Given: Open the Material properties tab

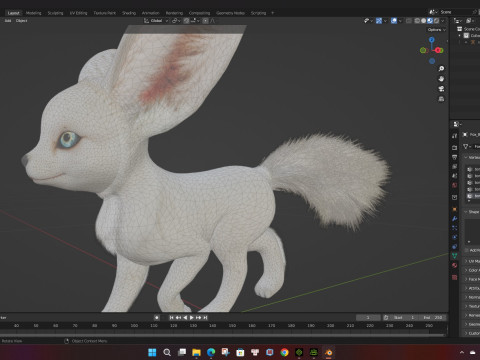Looking at the screenshot, I should point(455,265).
